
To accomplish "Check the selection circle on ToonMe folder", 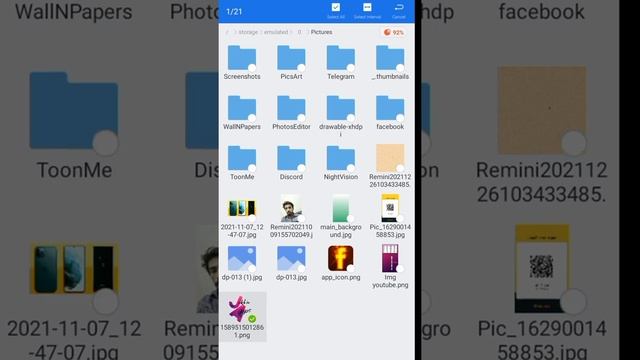I will pyautogui.click(x=252, y=169).
